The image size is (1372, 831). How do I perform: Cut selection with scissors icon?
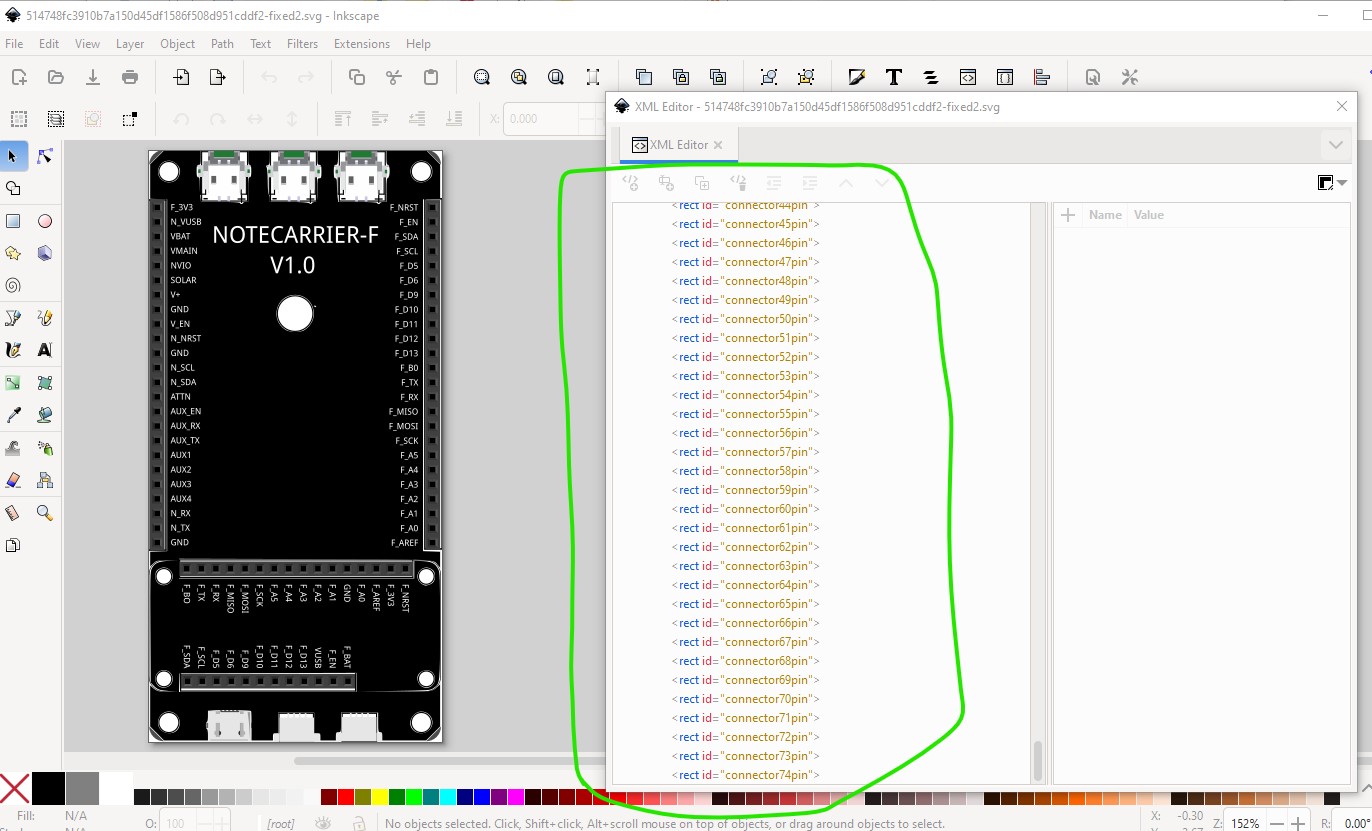[x=394, y=77]
